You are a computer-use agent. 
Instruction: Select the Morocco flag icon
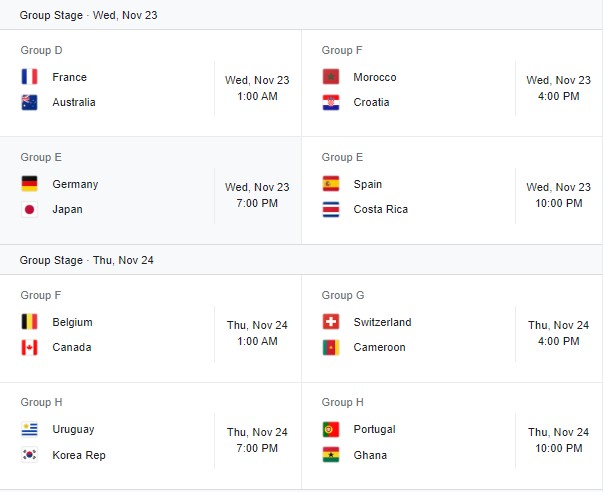point(331,77)
